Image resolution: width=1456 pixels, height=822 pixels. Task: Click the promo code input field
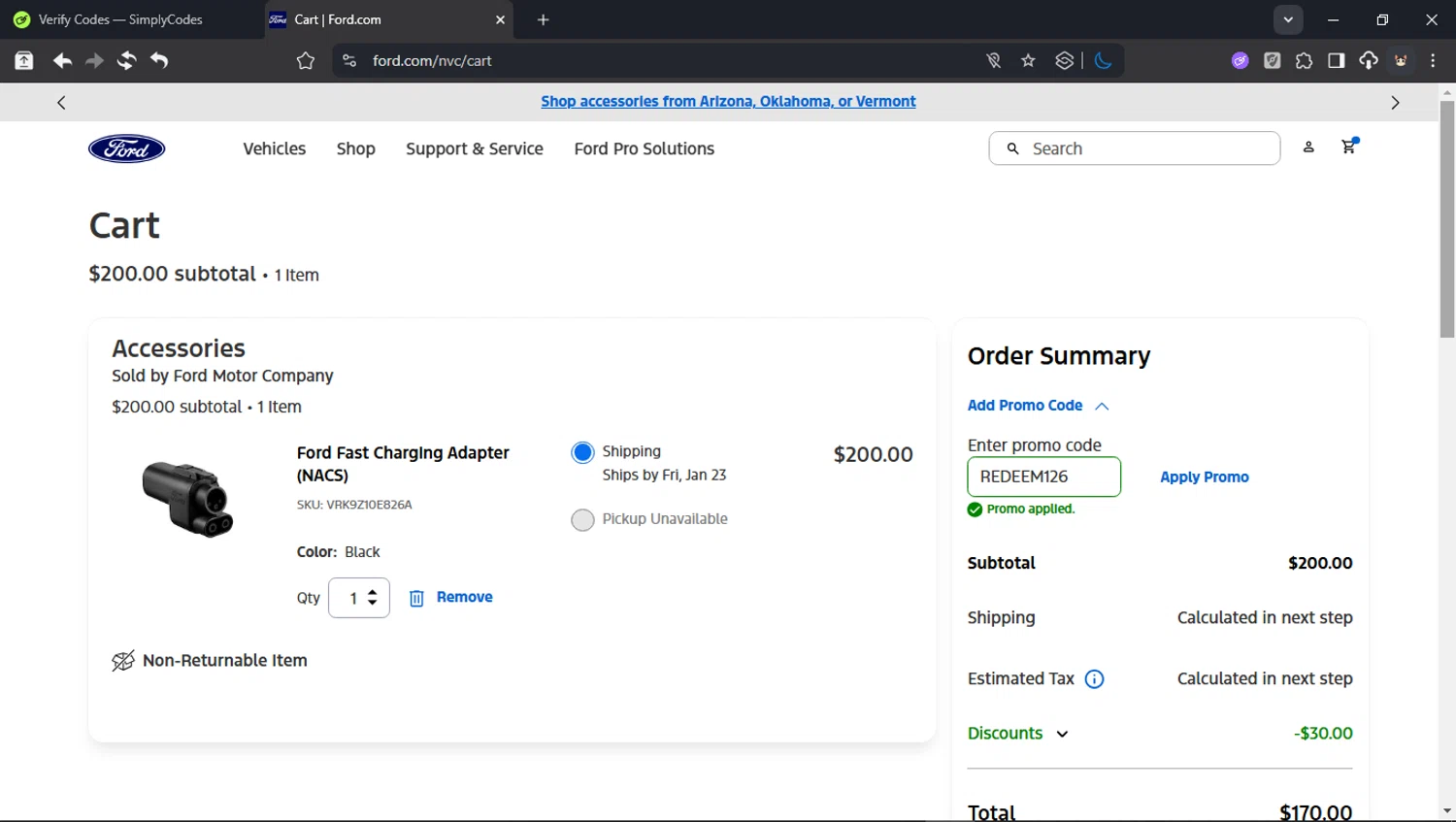tap(1044, 477)
